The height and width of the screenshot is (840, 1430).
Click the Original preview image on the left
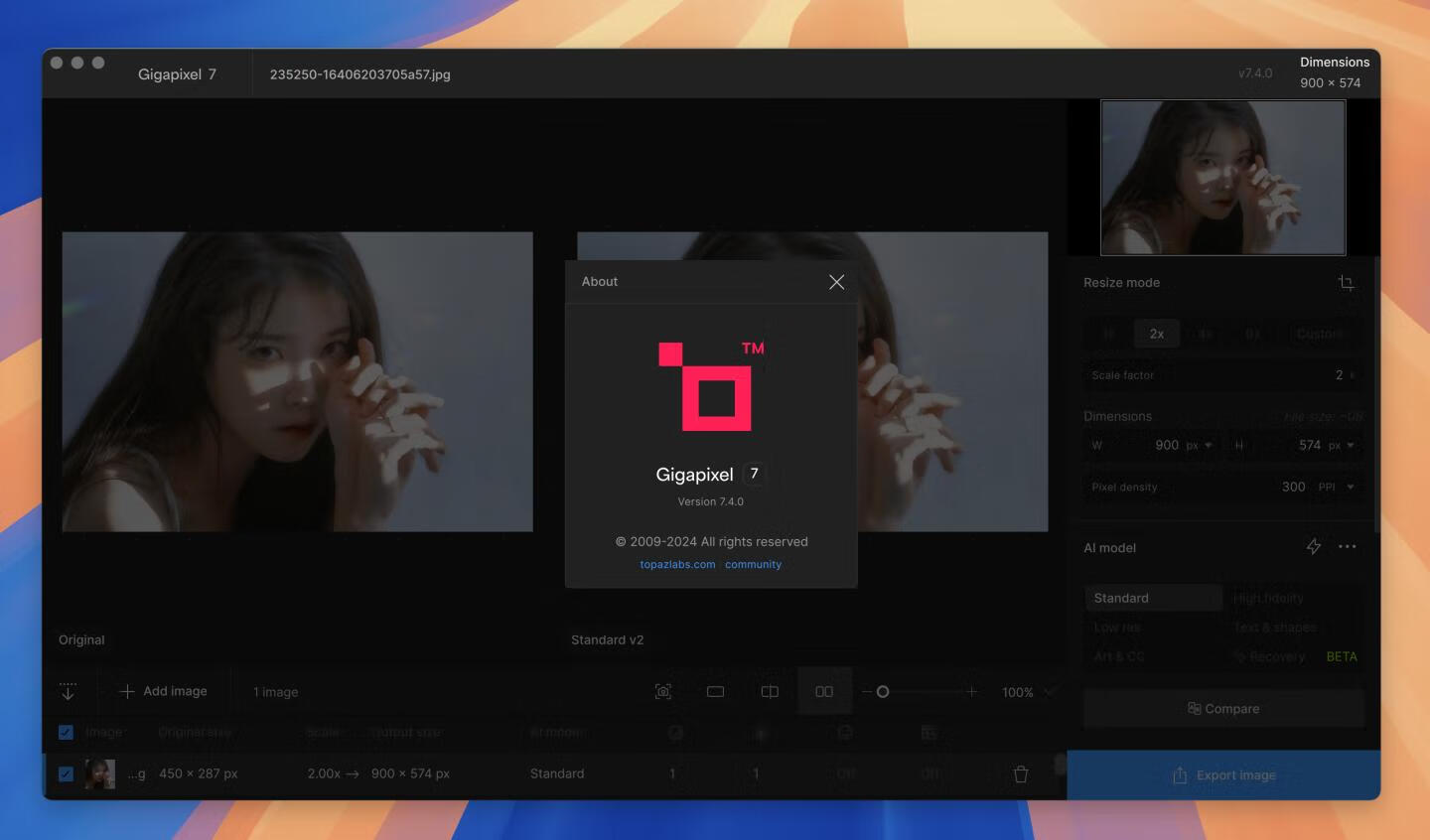click(298, 382)
